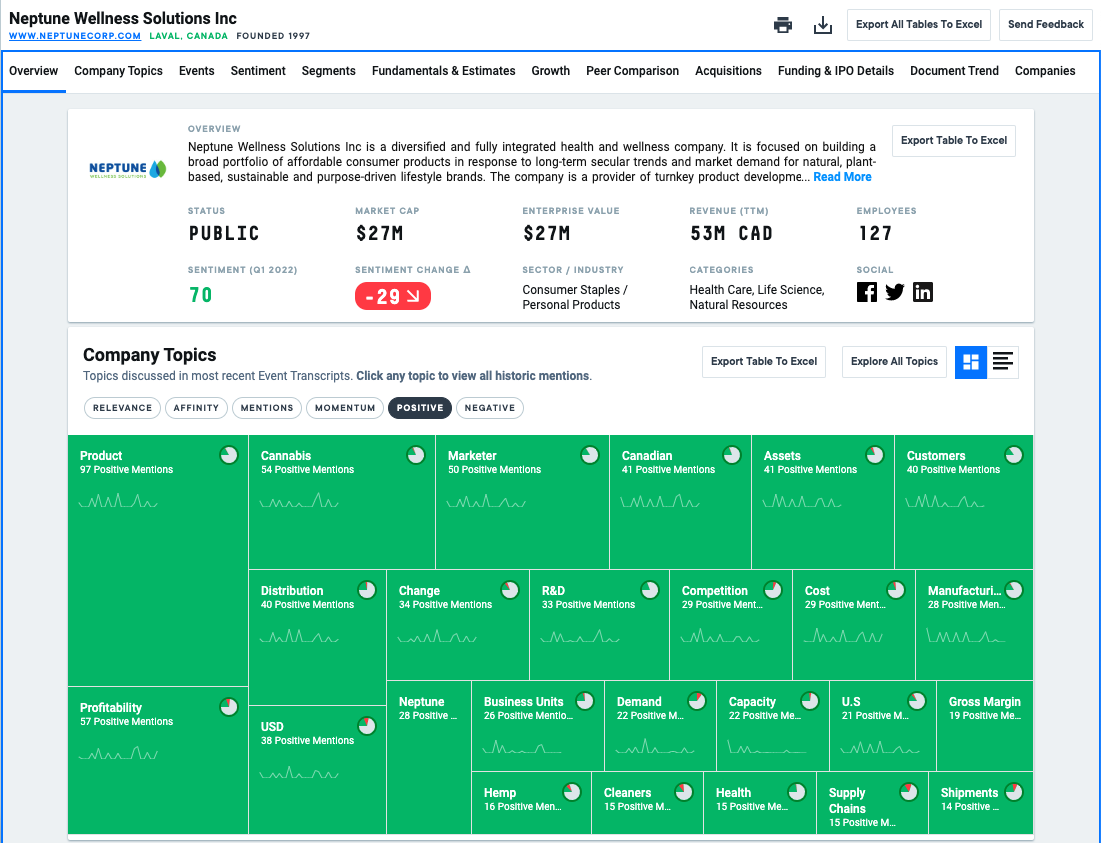Open the Overview tab
Screen dimensions: 1101x843
[x=34, y=71]
